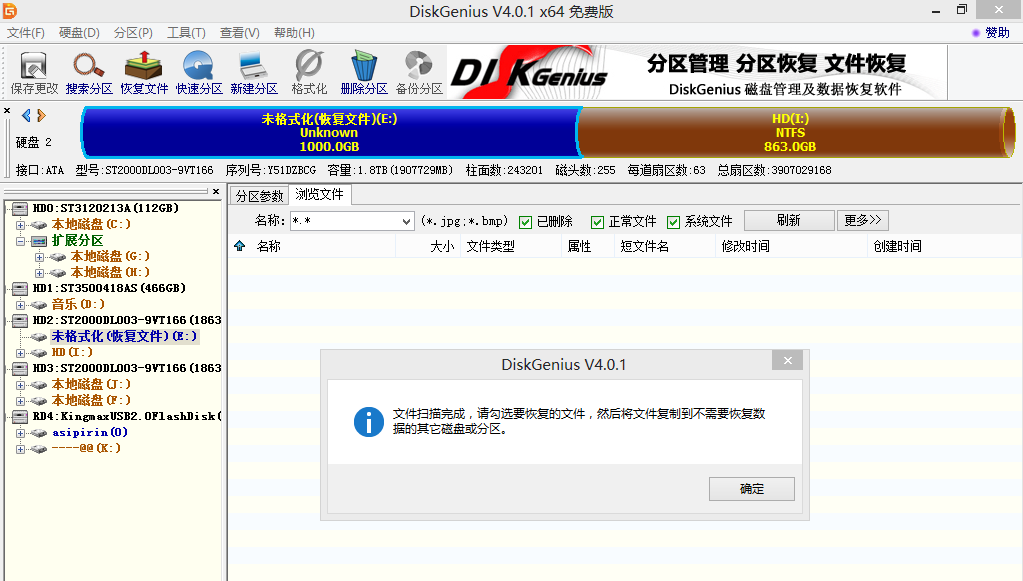
Task: Select the blue 未格式化(E:) partition bar
Action: [329, 132]
